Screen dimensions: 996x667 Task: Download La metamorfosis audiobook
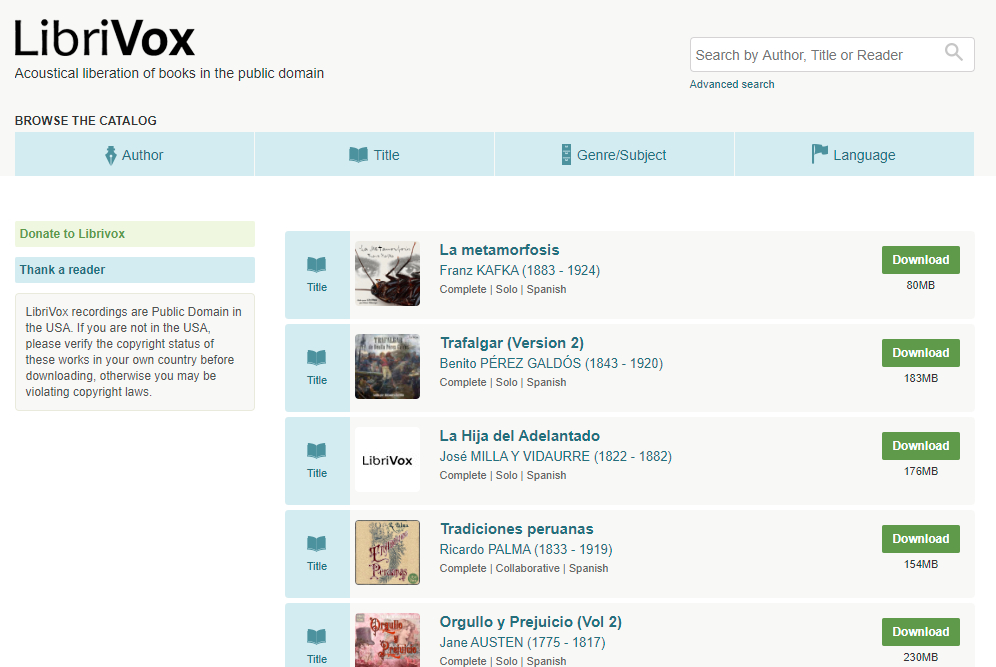click(920, 260)
